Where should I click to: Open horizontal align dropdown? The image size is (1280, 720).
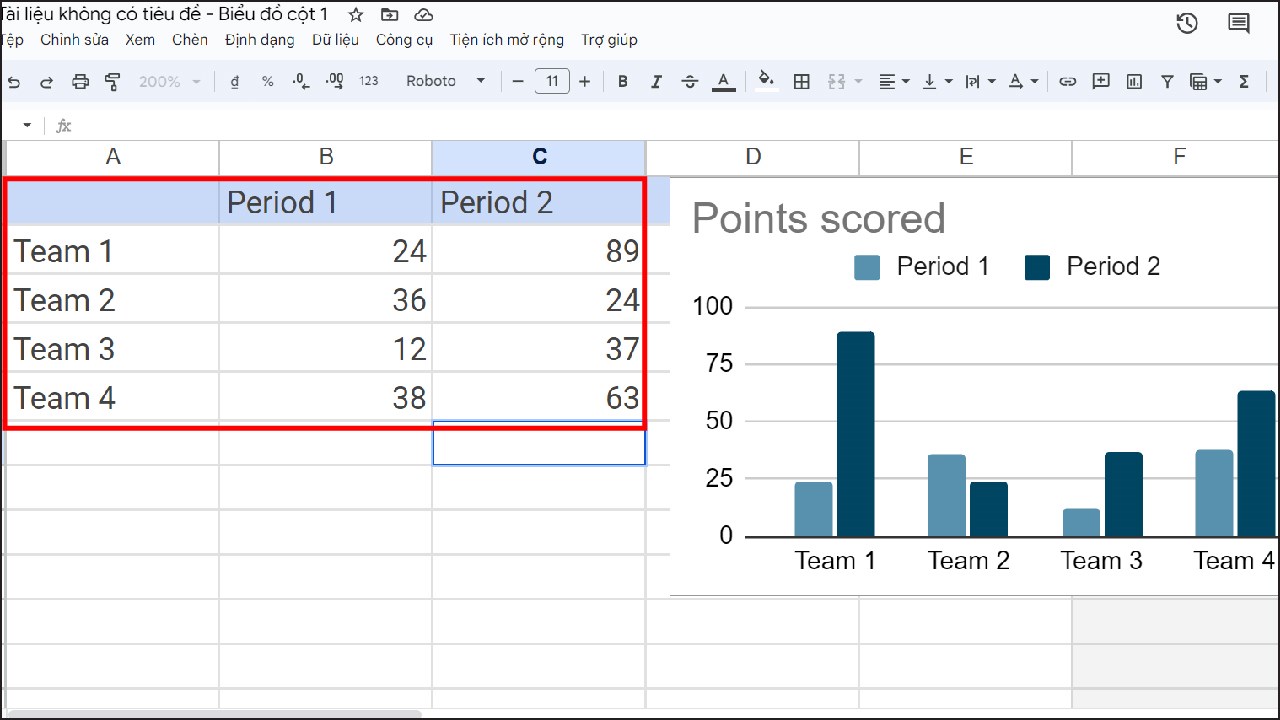pyautogui.click(x=894, y=82)
